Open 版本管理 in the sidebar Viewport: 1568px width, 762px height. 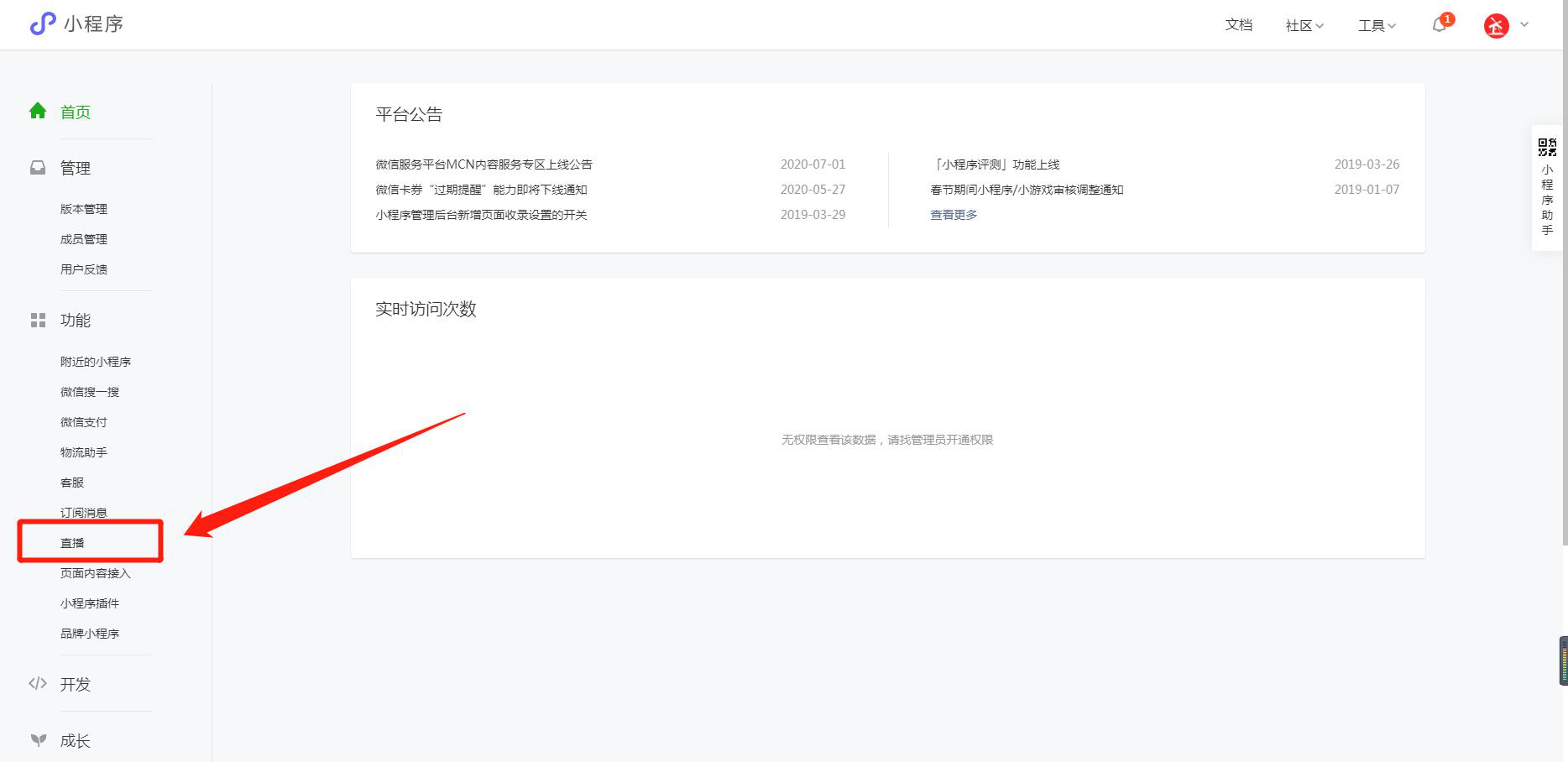pos(84,209)
